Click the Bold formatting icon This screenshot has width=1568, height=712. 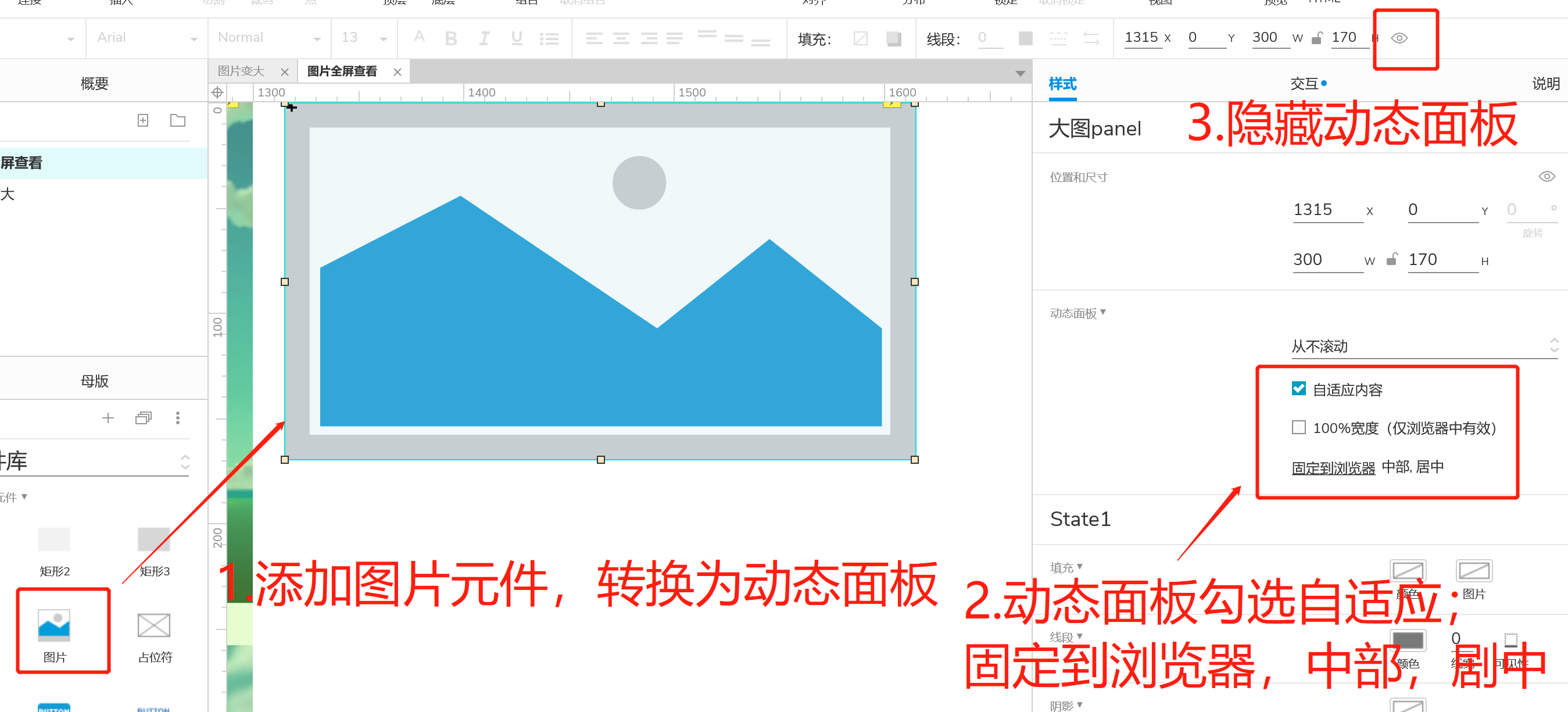point(450,38)
